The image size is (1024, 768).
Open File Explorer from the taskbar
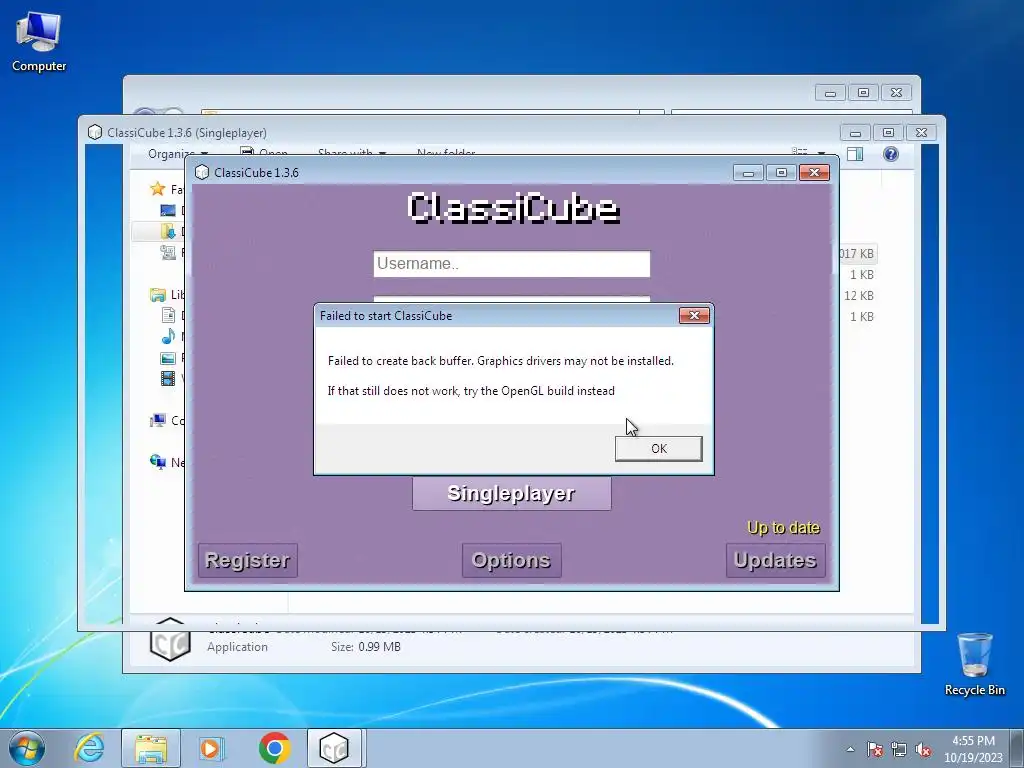pyautogui.click(x=151, y=748)
